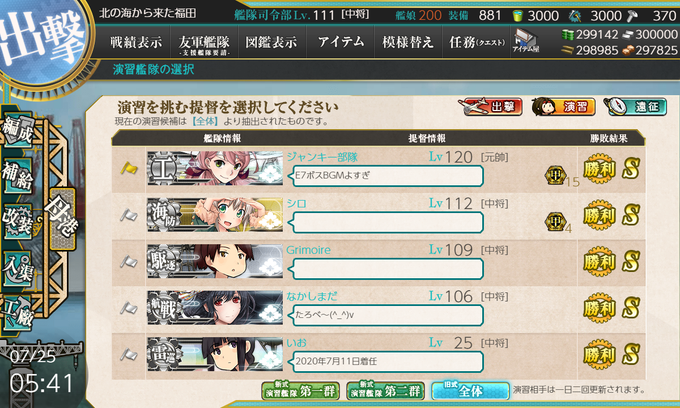Screen dimensions: 680x408
Task: Toggle the flag next to Grimoire
Action: pos(129,261)
